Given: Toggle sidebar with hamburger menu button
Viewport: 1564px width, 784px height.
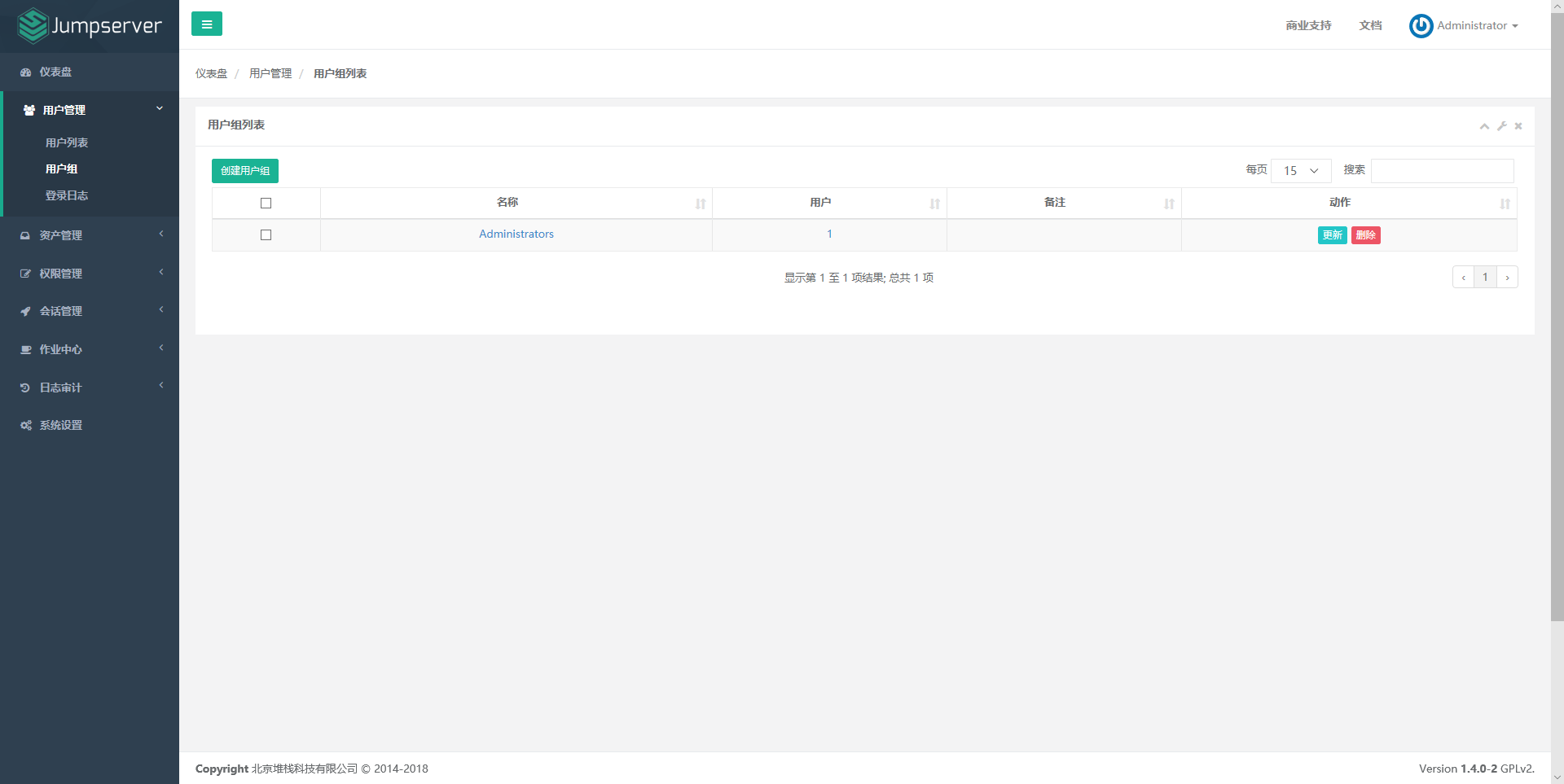Looking at the screenshot, I should [x=207, y=24].
